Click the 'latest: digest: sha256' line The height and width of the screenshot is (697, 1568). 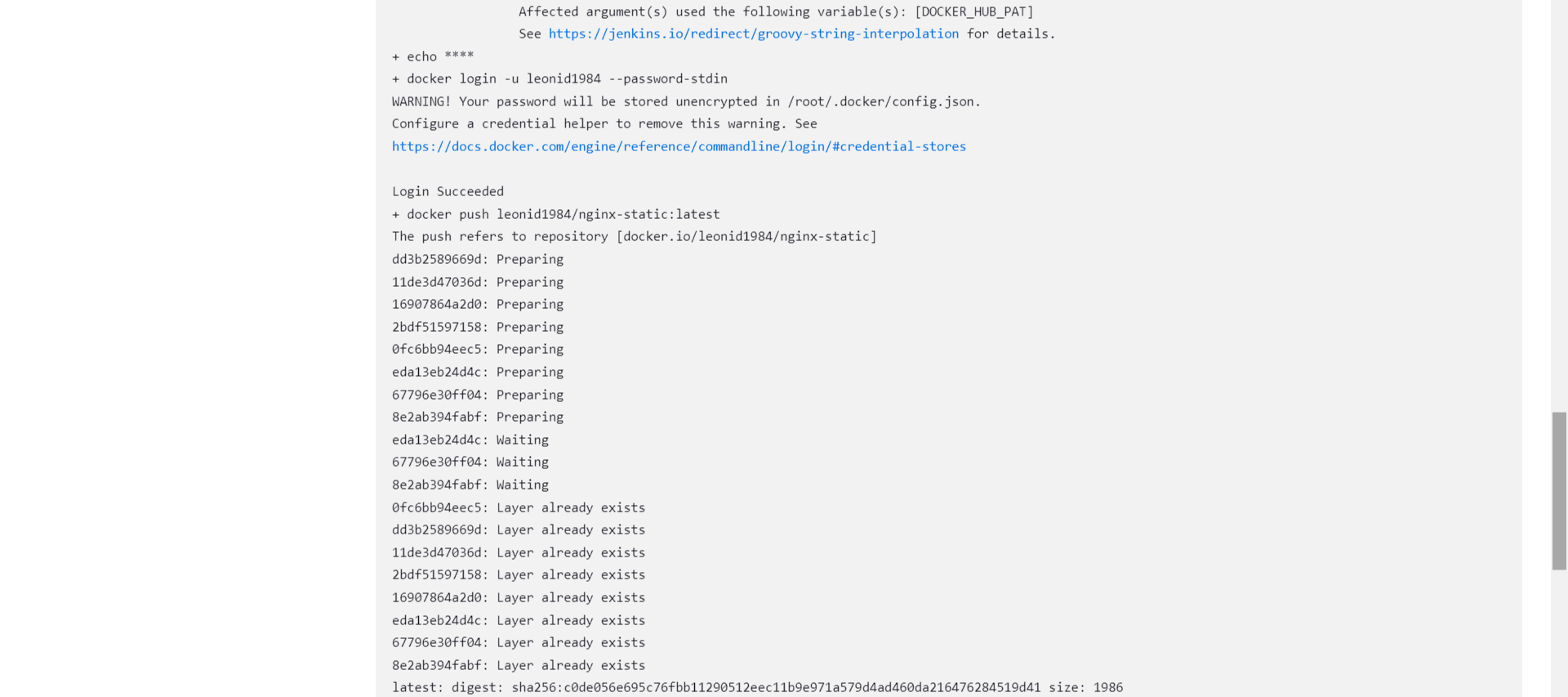coord(757,687)
